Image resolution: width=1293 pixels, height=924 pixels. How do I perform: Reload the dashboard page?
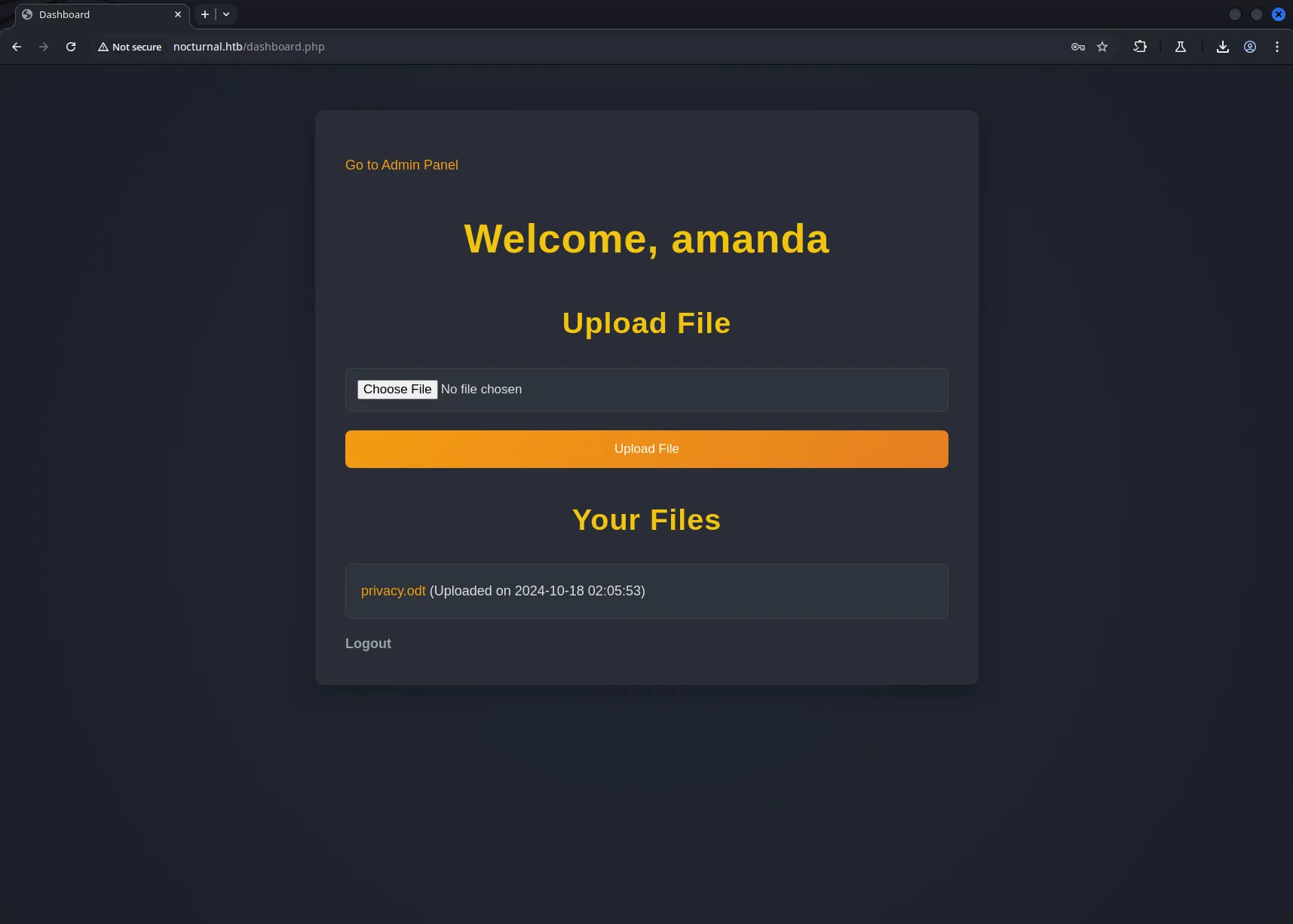click(71, 47)
